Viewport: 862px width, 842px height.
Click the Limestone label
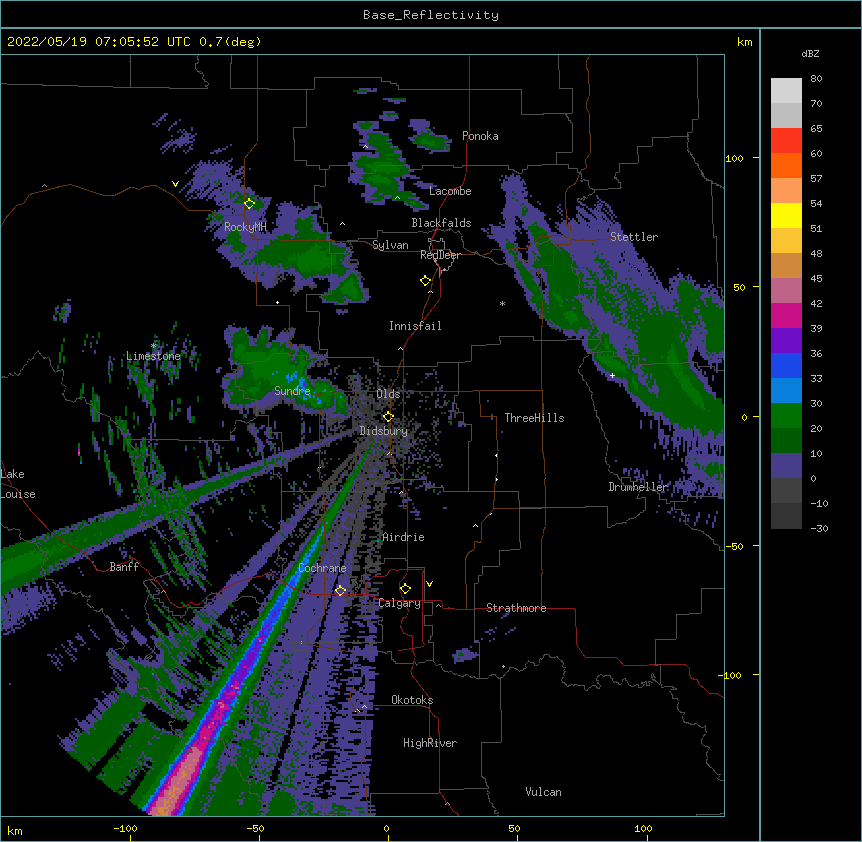(x=153, y=356)
